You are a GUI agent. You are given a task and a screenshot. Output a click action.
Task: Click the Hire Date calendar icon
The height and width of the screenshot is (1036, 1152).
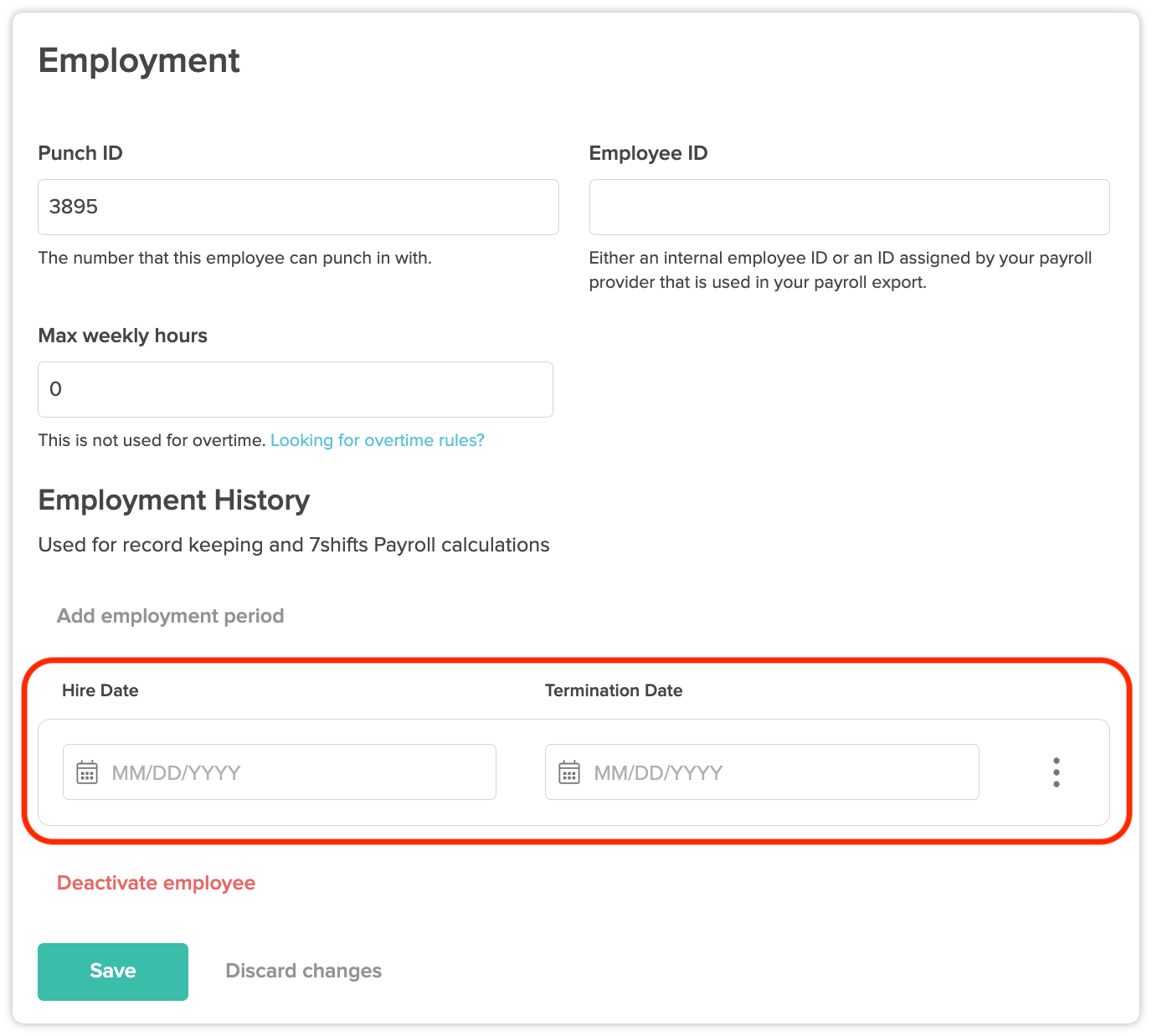click(x=87, y=772)
